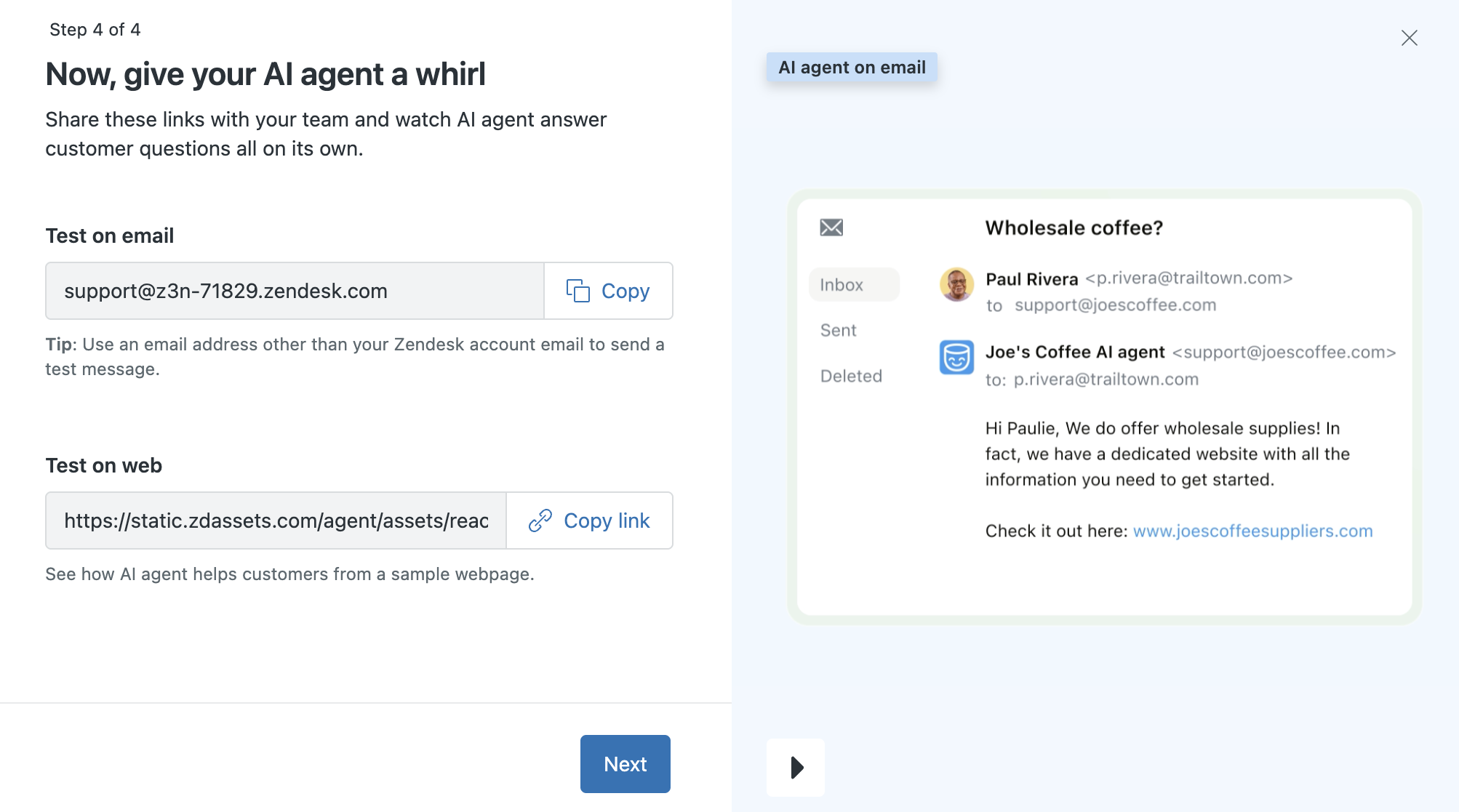Image resolution: width=1459 pixels, height=812 pixels.
Task: Click Paul Rivera's avatar photo
Action: click(x=956, y=284)
